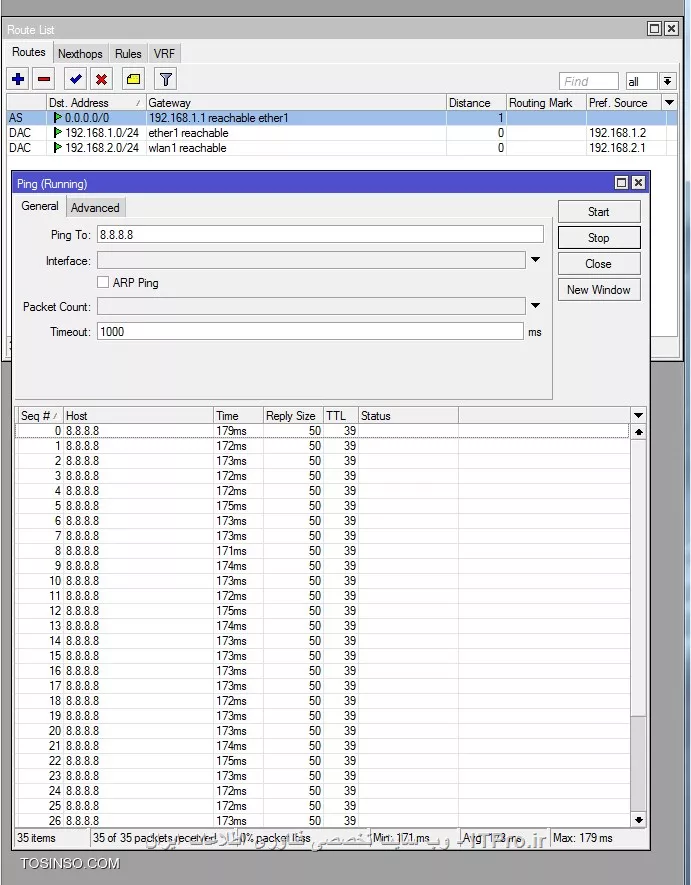This screenshot has height=885, width=691.
Task: Open the filter funnel icon
Action: pyautogui.click(x=165, y=79)
